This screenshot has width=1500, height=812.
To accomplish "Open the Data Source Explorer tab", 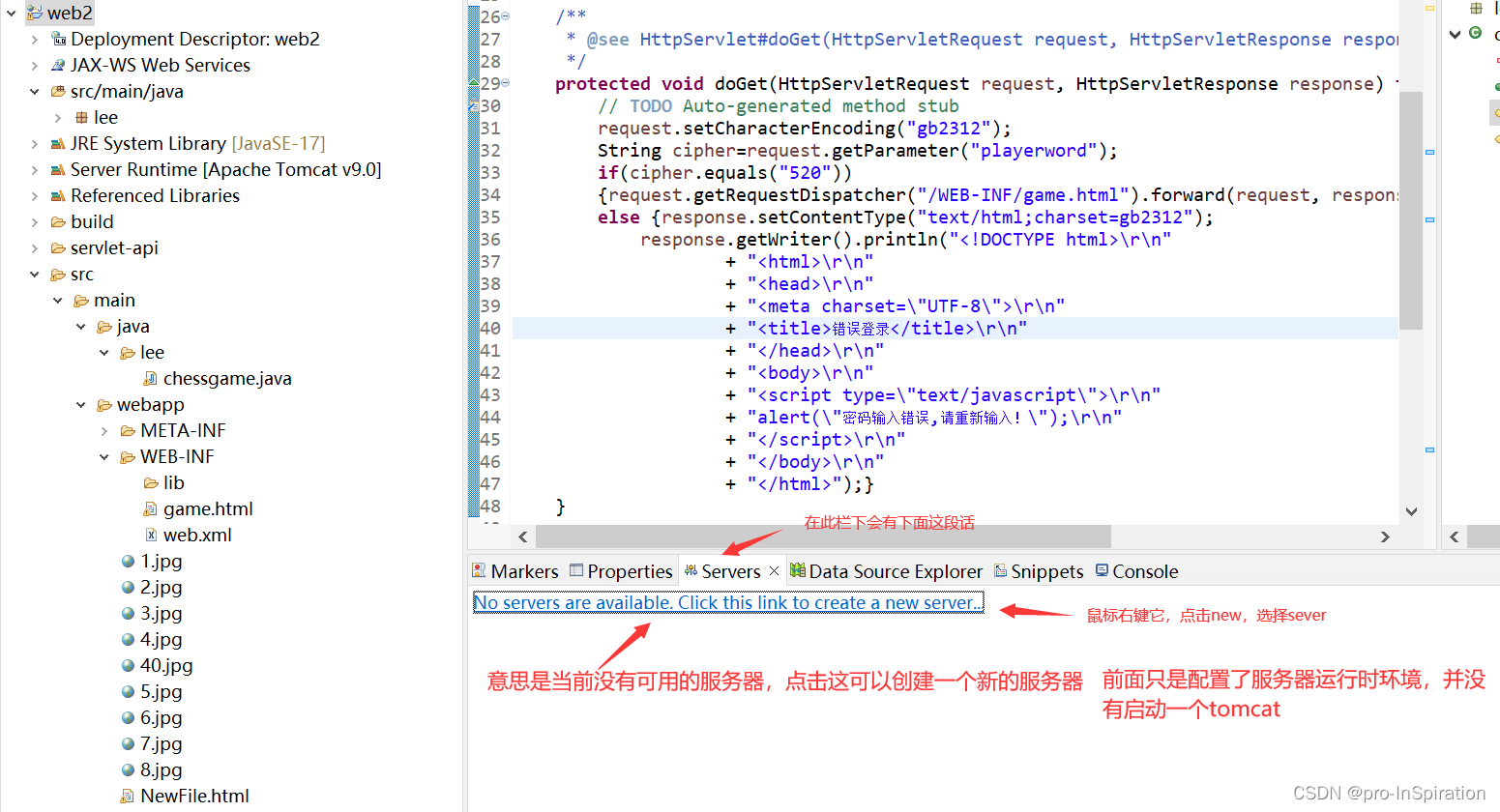I will (x=886, y=571).
